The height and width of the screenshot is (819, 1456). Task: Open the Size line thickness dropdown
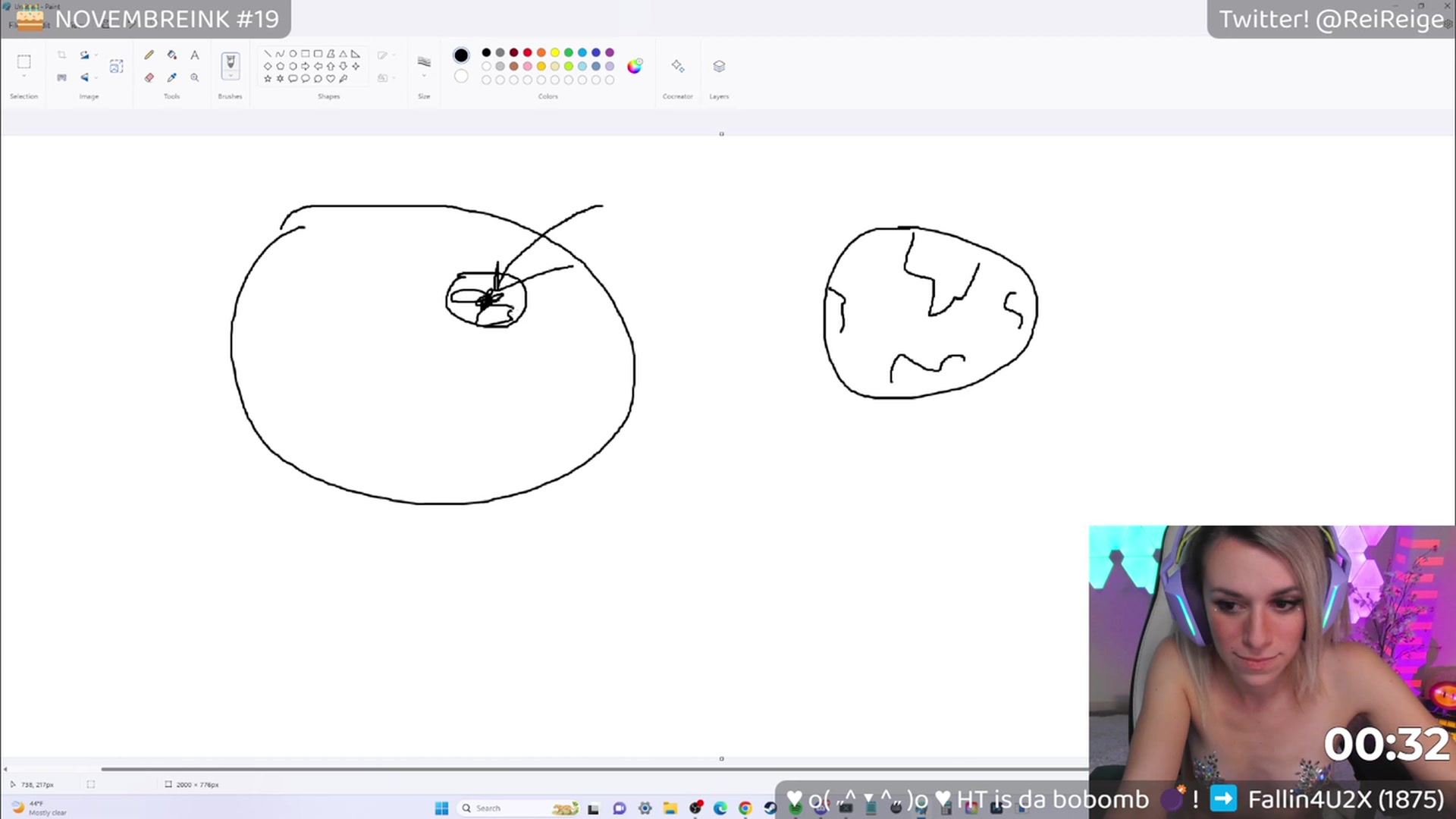click(x=424, y=65)
